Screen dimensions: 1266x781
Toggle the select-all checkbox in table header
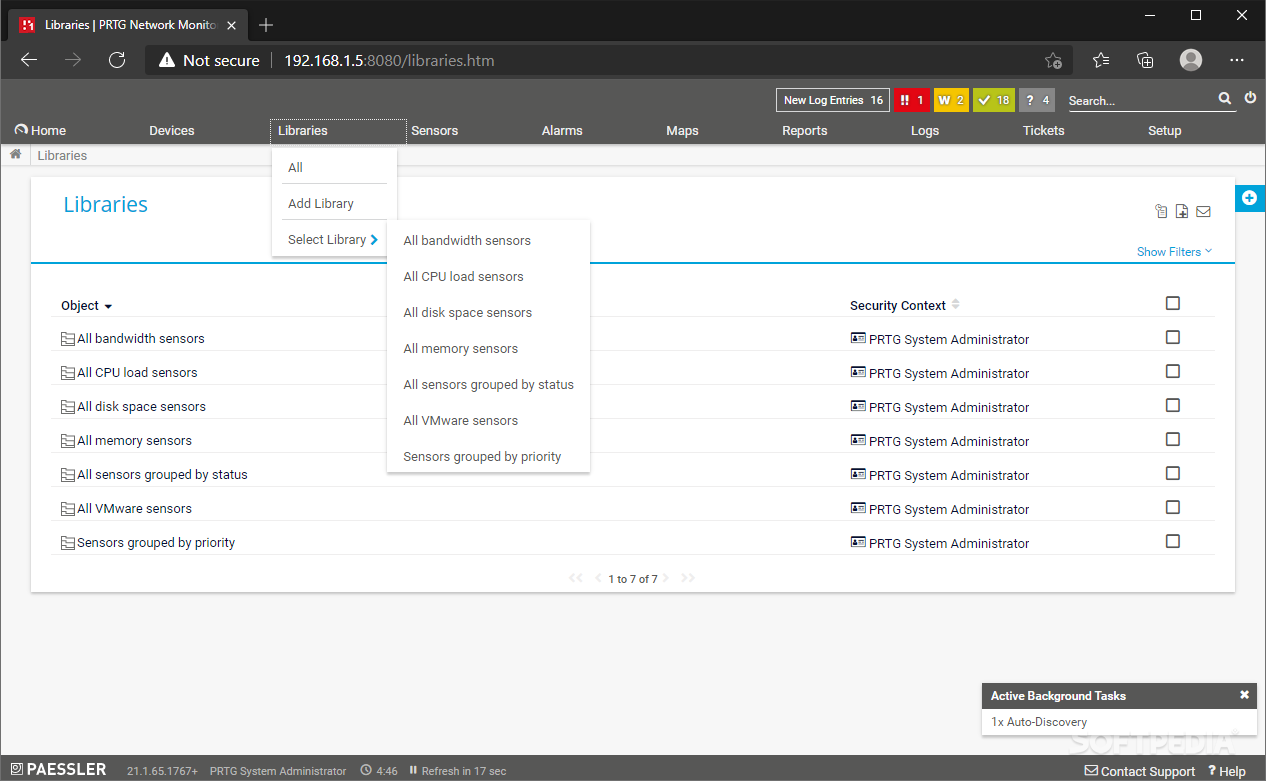click(x=1173, y=303)
